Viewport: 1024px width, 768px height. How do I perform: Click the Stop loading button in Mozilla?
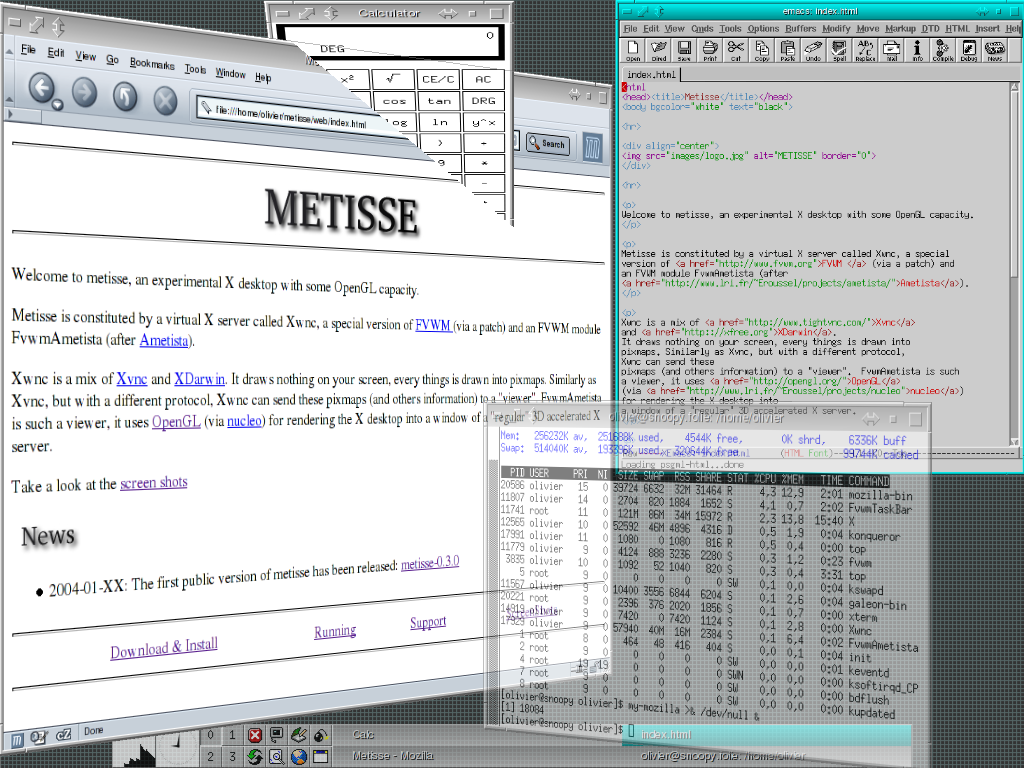coord(164,100)
